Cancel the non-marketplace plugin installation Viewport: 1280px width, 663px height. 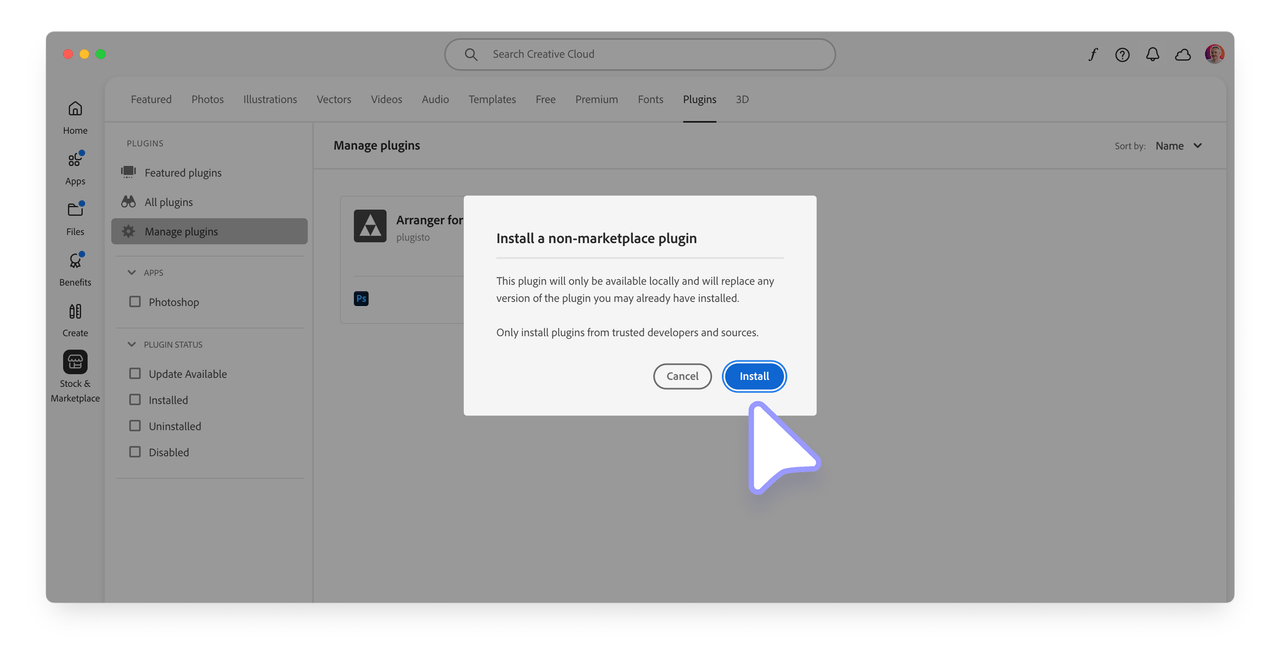click(682, 376)
